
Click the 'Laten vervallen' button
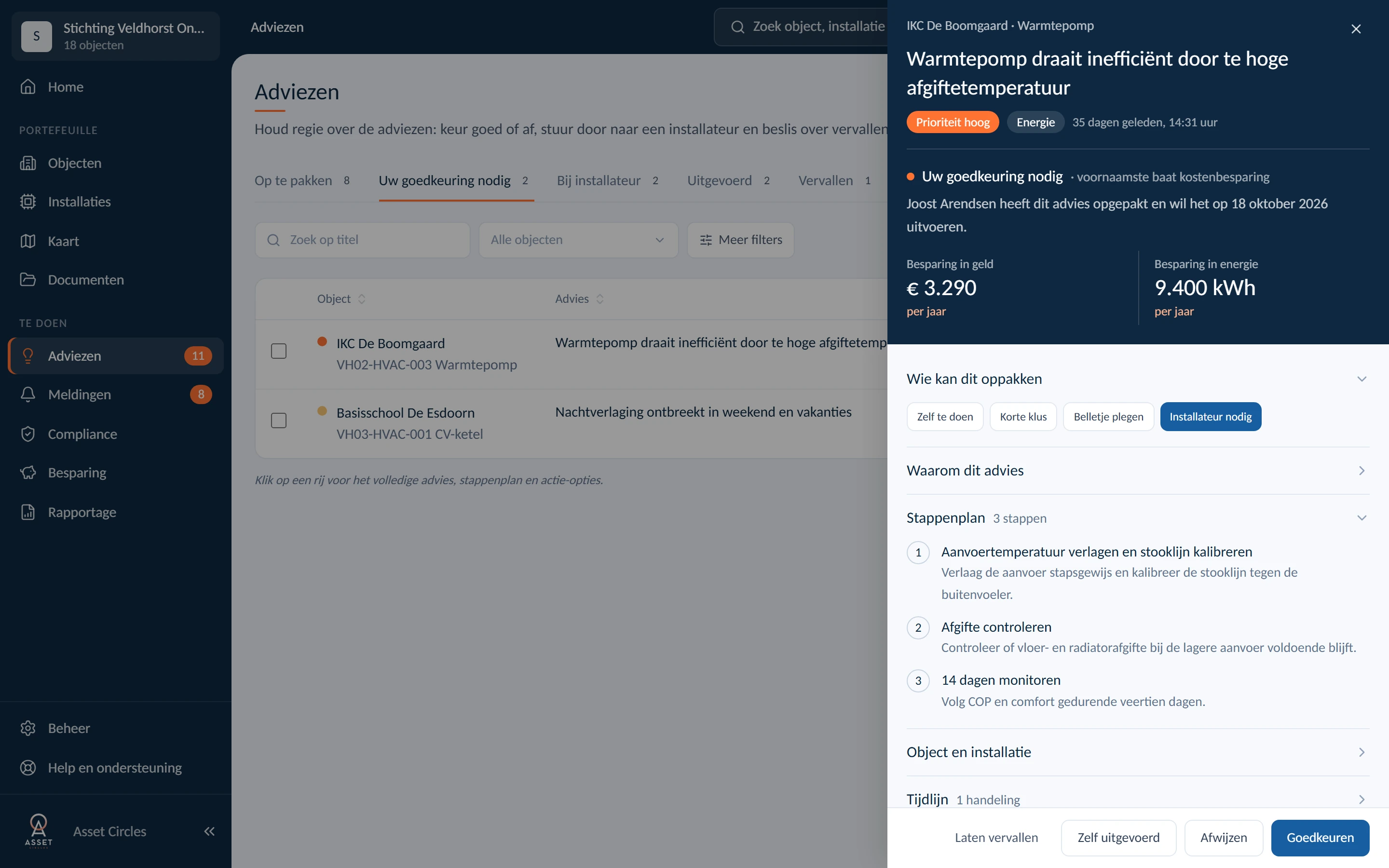[996, 838]
